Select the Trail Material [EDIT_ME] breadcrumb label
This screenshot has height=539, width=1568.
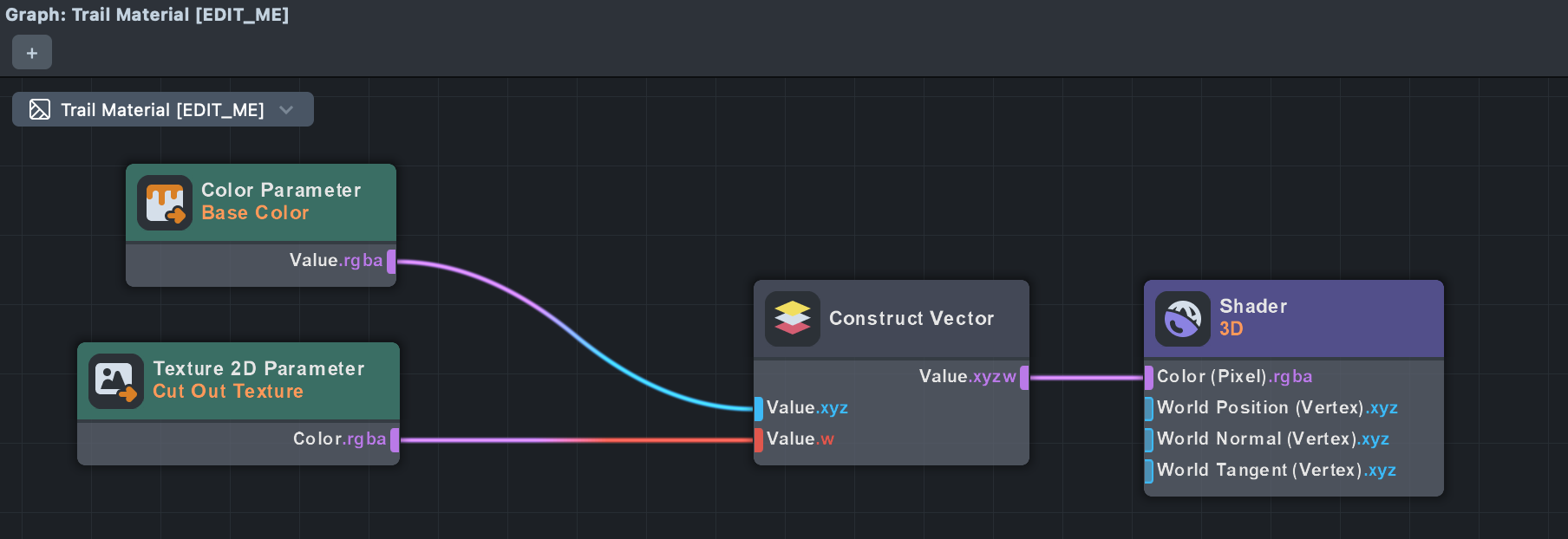(x=162, y=110)
